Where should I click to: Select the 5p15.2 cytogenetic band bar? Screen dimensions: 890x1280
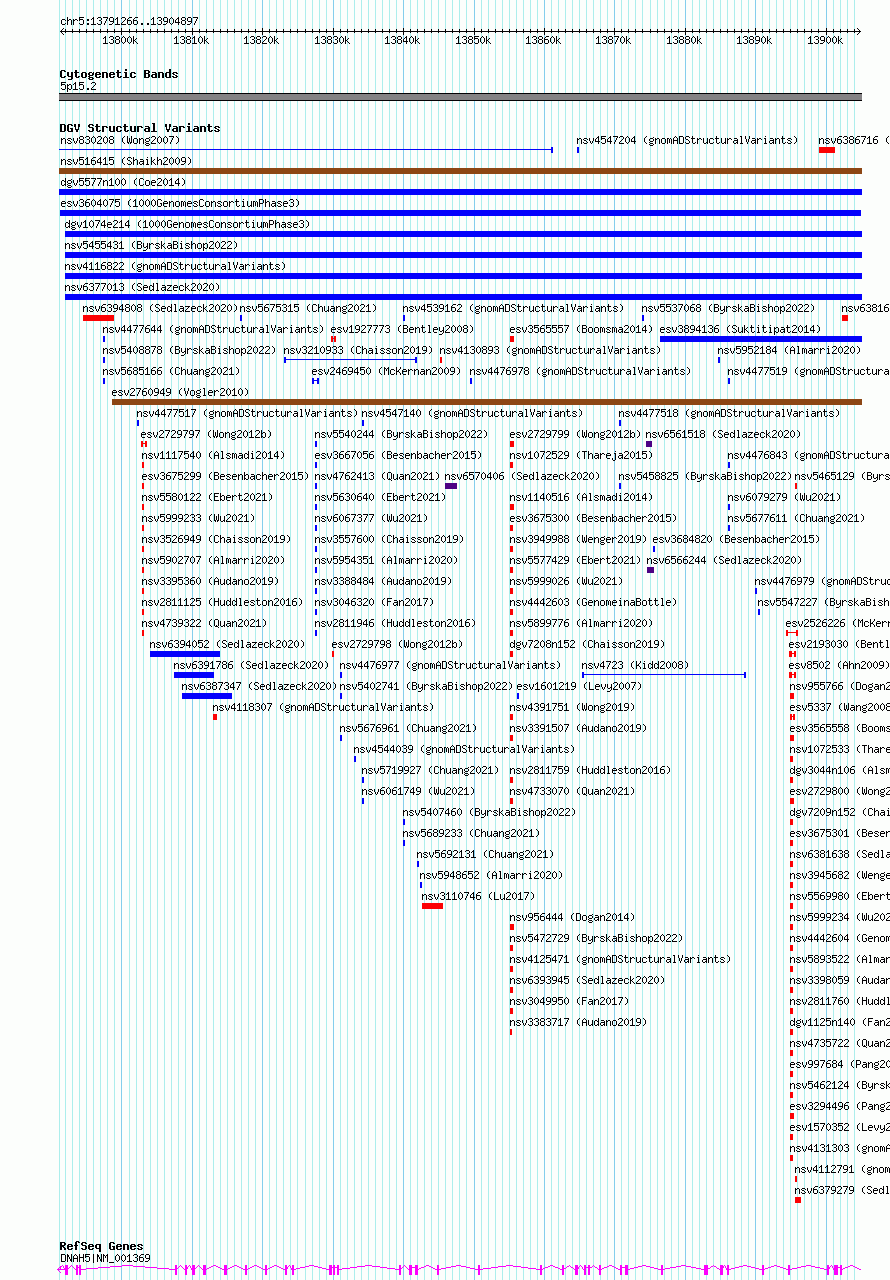pos(460,97)
